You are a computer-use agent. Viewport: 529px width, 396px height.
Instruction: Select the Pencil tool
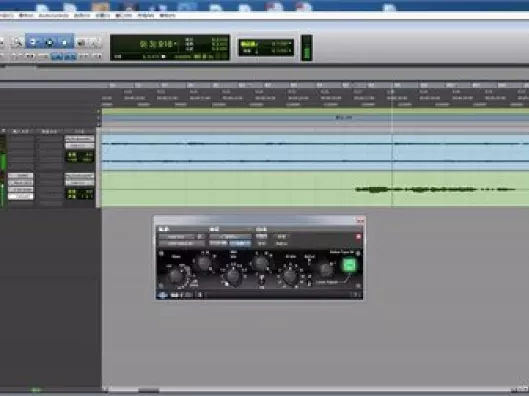(x=94, y=42)
